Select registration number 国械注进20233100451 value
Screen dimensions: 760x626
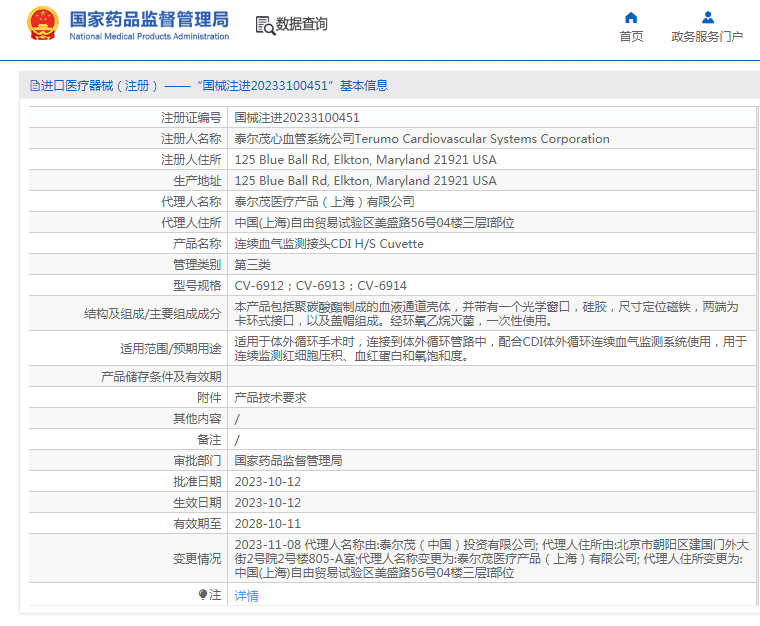[x=297, y=118]
